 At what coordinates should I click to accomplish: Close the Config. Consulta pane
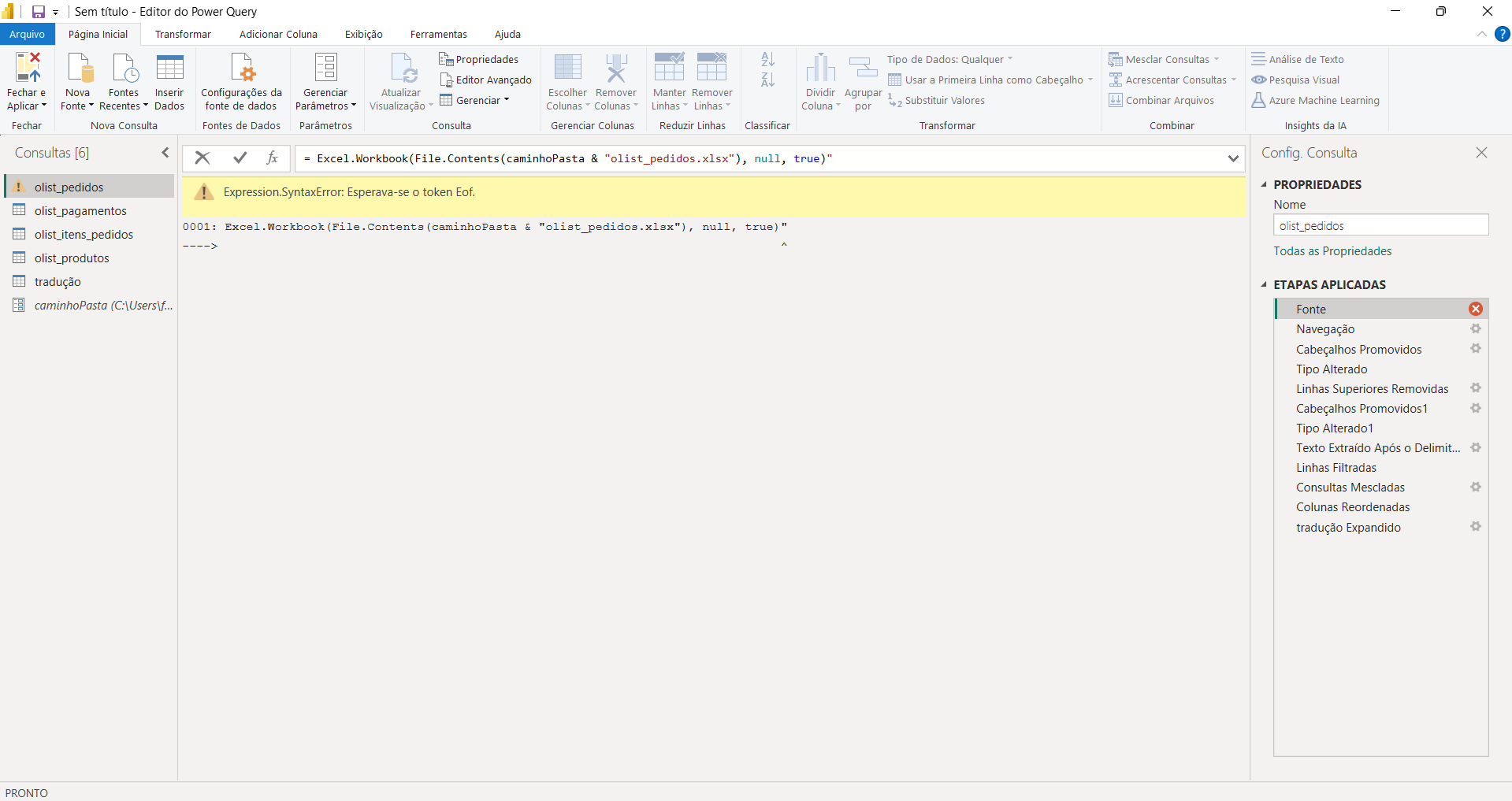1481,153
